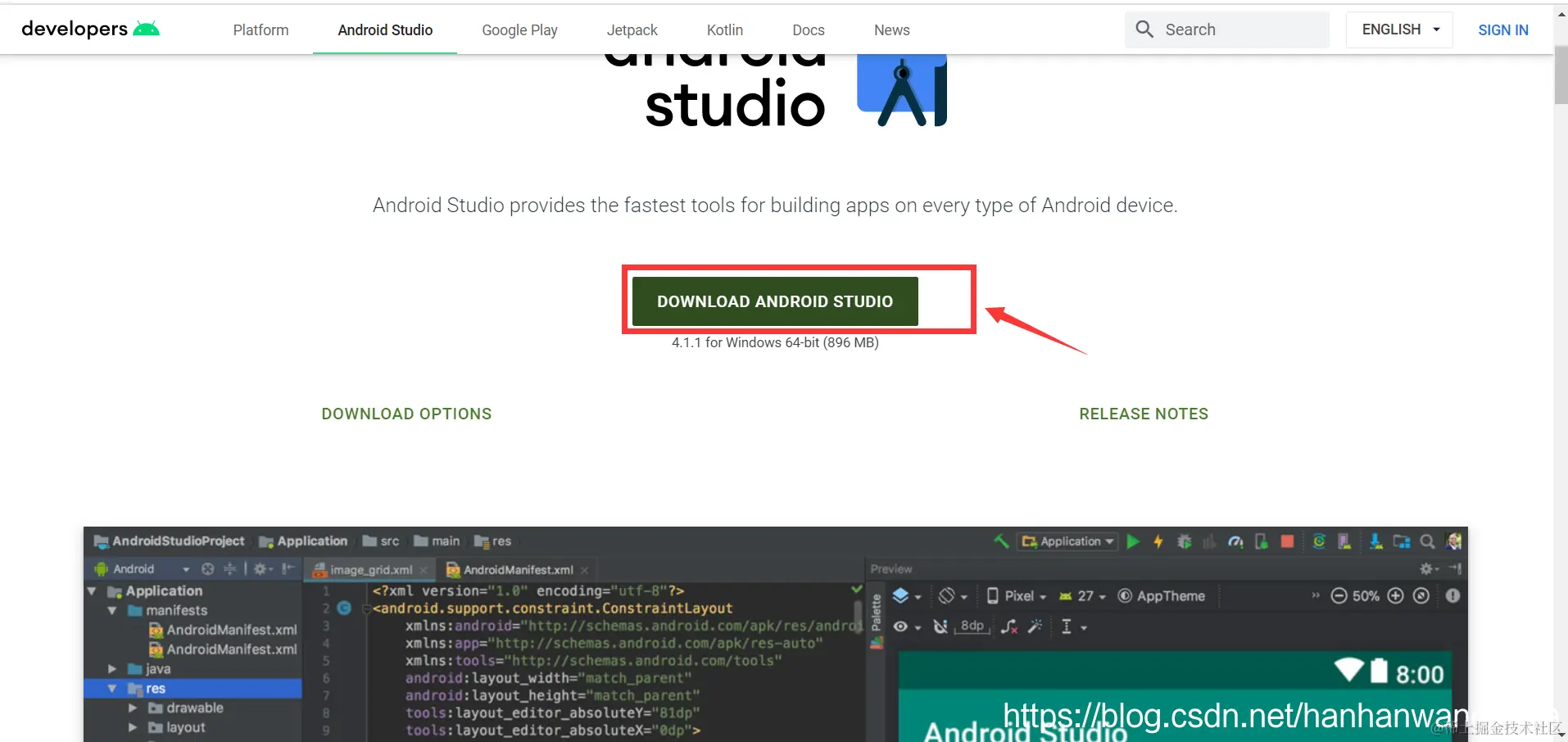
Task: Open the SDK Manager download-arrow icon
Action: 1376,541
